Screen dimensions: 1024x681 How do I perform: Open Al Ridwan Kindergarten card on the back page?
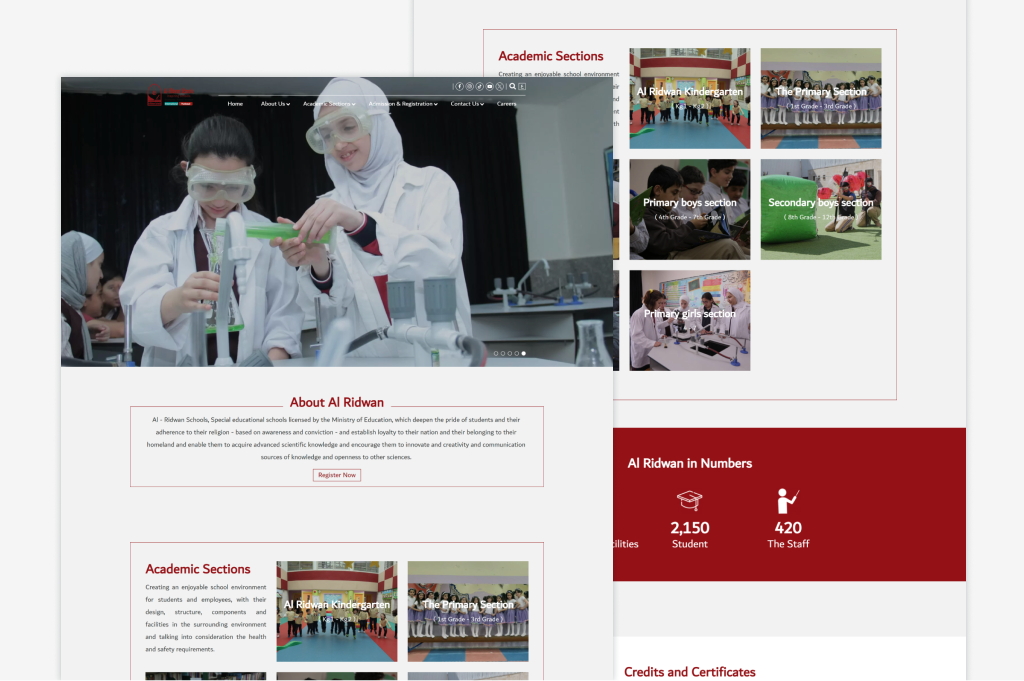point(690,98)
